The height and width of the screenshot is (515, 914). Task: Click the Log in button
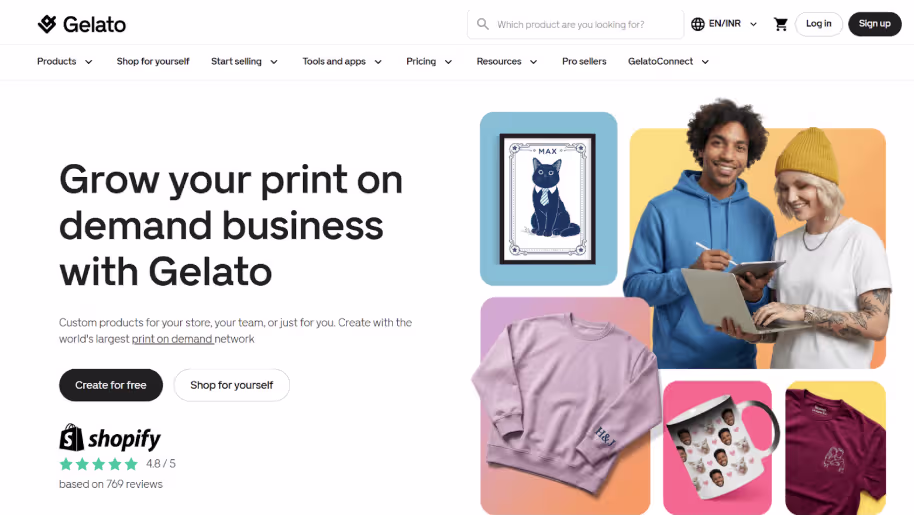818,24
